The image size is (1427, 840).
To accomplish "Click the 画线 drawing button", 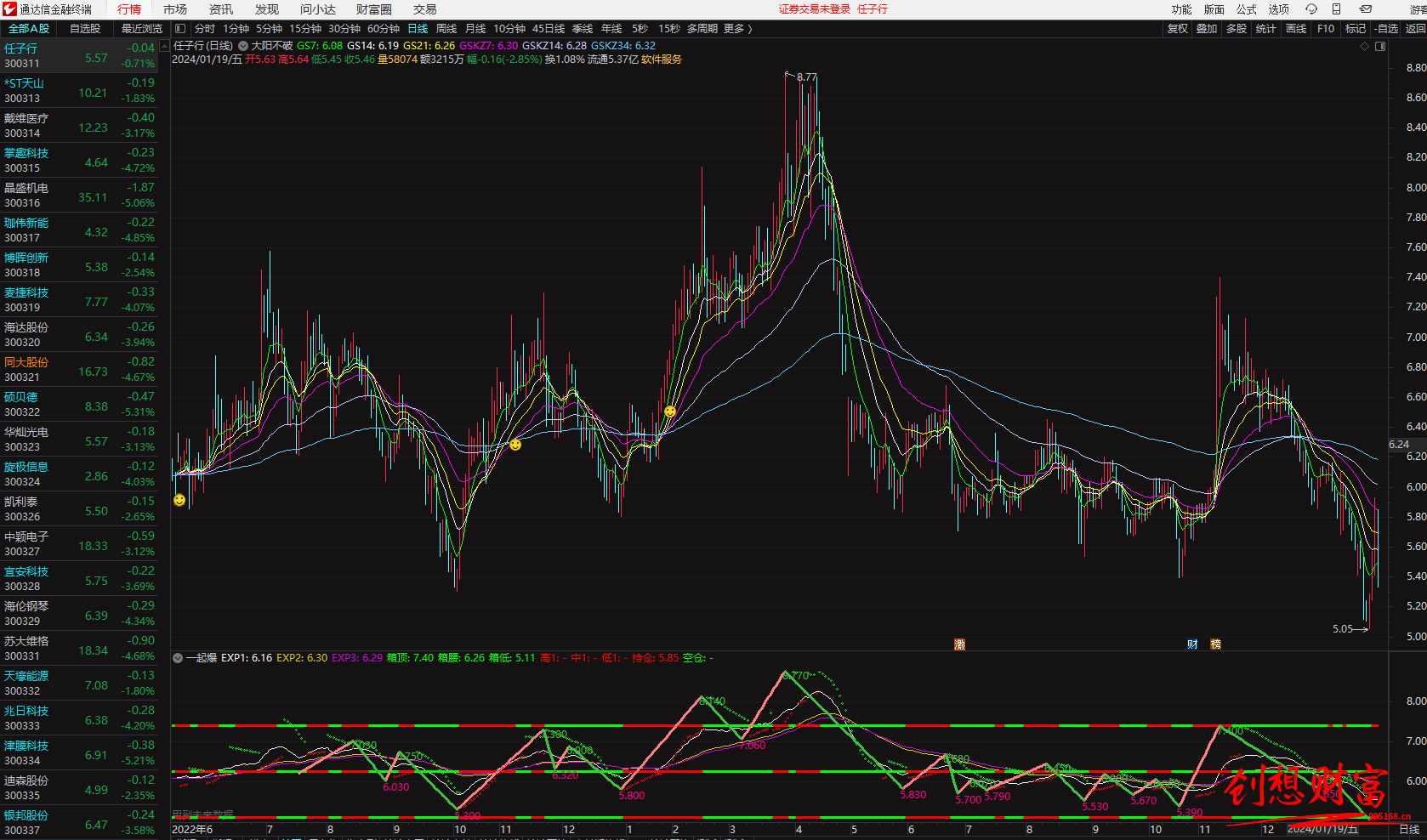I will 1296,29.
